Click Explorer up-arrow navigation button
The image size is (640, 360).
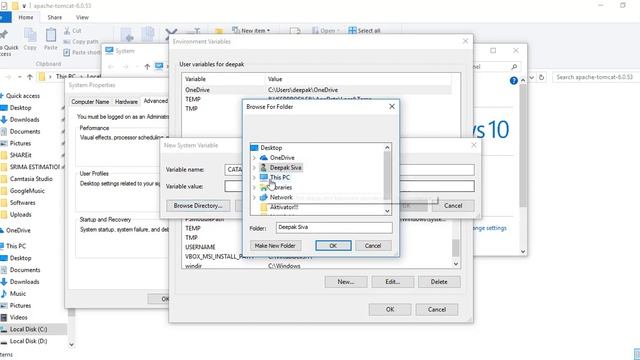point(30,77)
